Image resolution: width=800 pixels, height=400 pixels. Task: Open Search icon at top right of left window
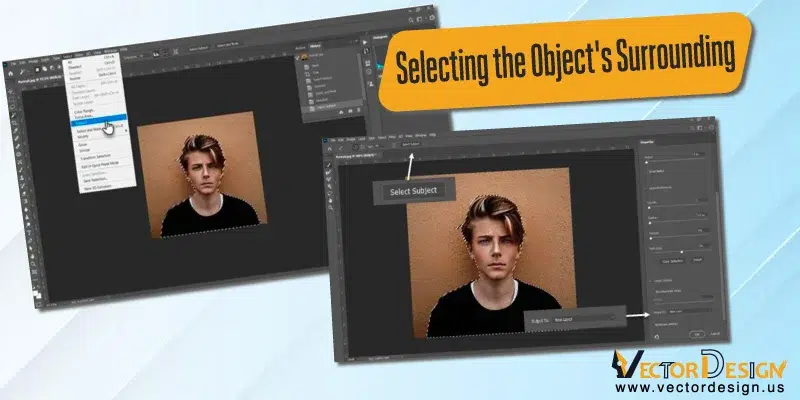(411, 20)
